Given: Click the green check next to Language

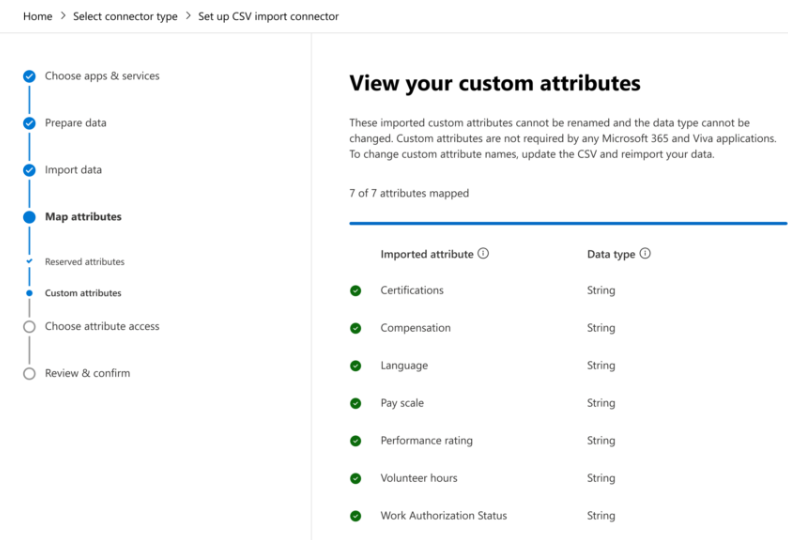Looking at the screenshot, I should (x=355, y=366).
